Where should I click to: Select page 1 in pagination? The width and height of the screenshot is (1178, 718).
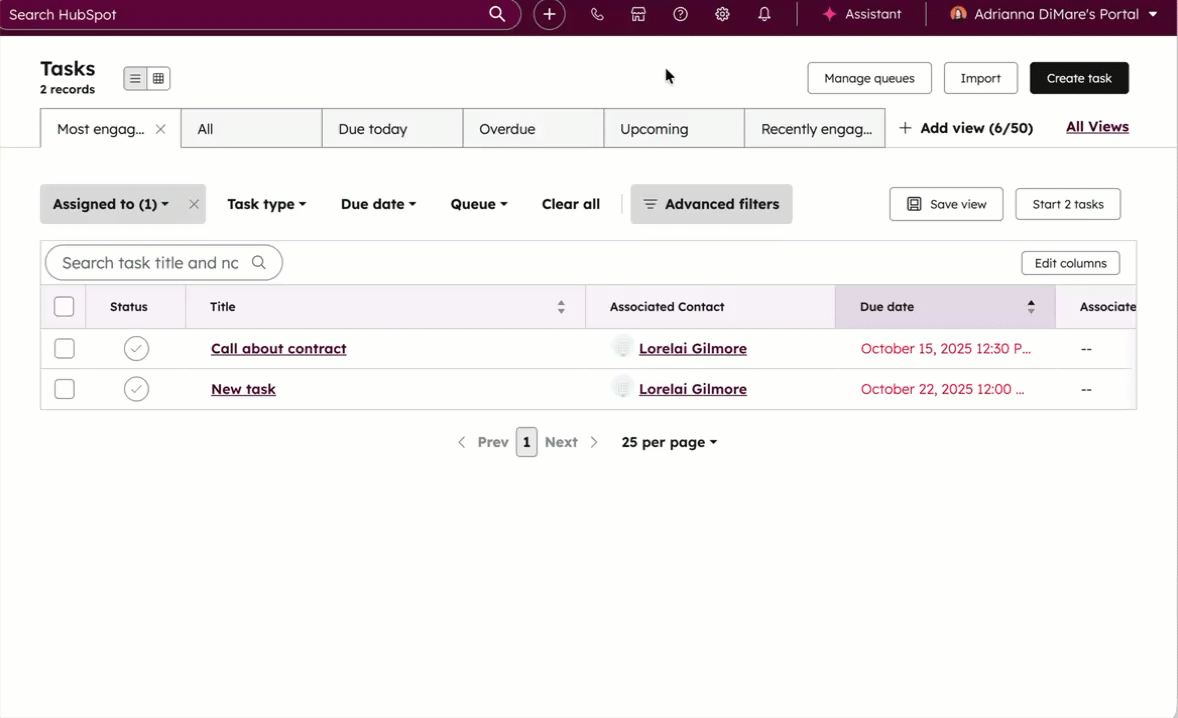click(527, 442)
